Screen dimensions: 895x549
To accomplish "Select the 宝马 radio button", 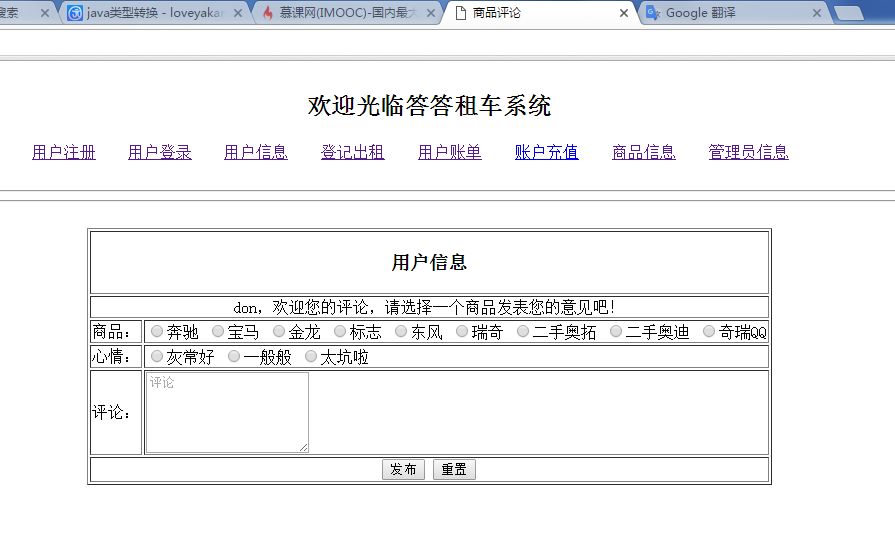I will (217, 331).
